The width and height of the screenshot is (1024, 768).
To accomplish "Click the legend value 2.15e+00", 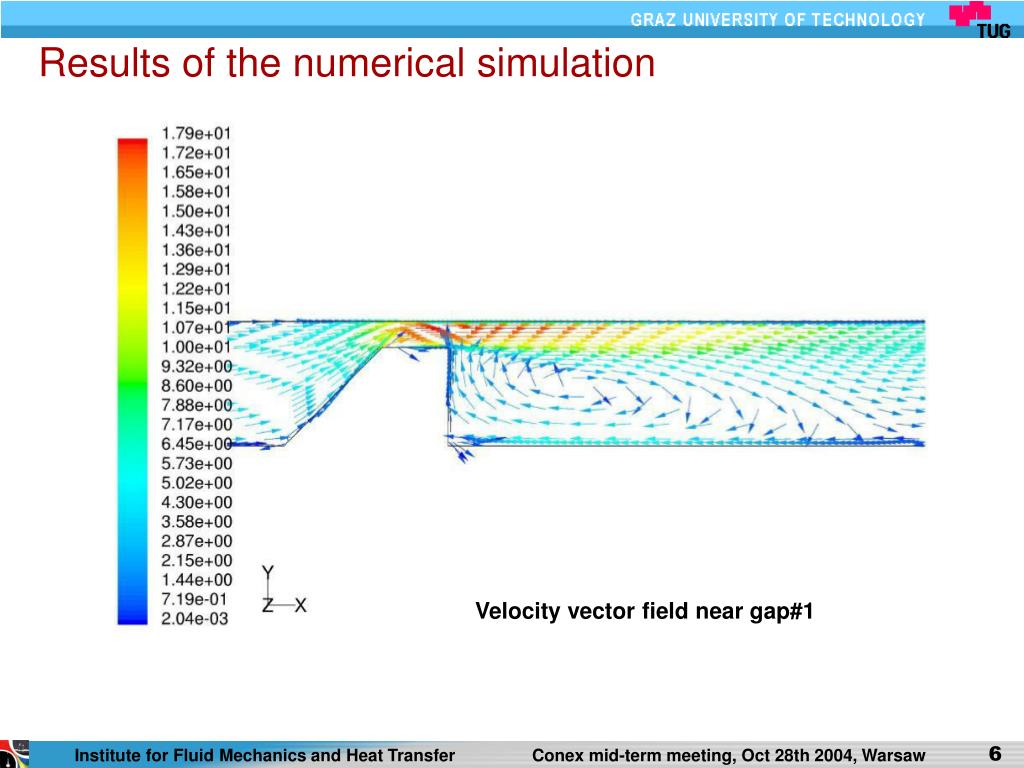I will (x=197, y=560).
